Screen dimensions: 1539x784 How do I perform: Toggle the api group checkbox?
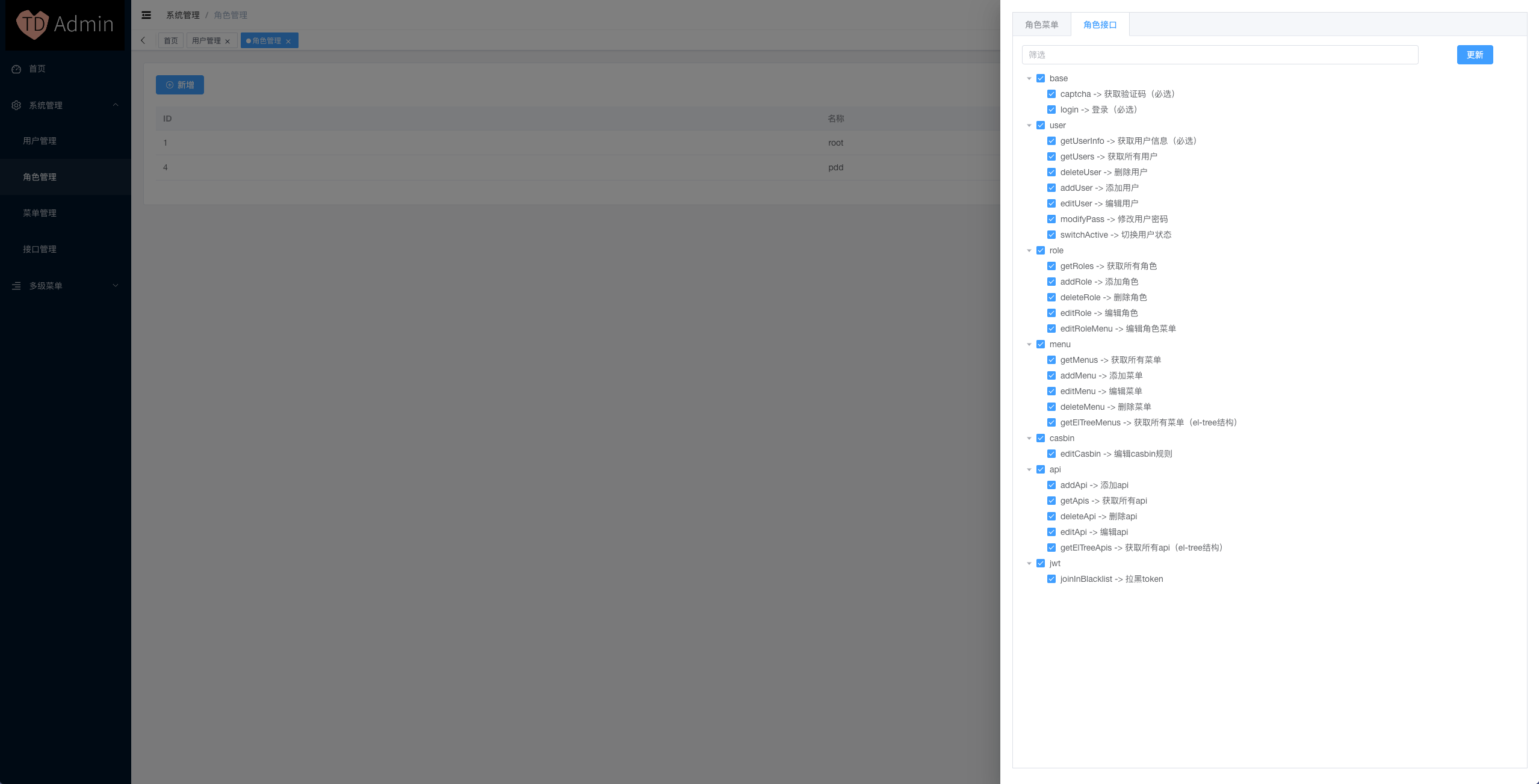1041,469
